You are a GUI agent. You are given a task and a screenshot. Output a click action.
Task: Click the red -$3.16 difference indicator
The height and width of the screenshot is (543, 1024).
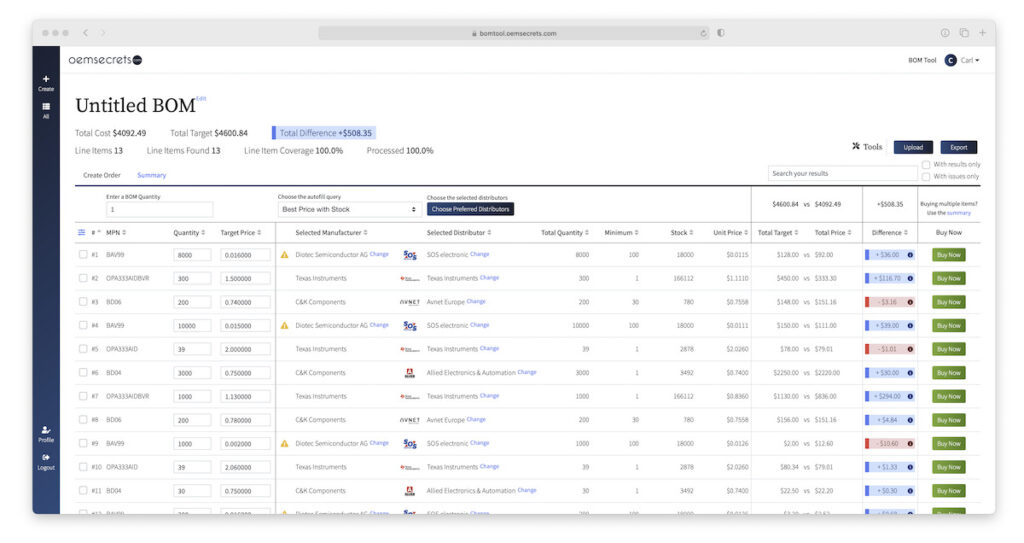(x=890, y=302)
